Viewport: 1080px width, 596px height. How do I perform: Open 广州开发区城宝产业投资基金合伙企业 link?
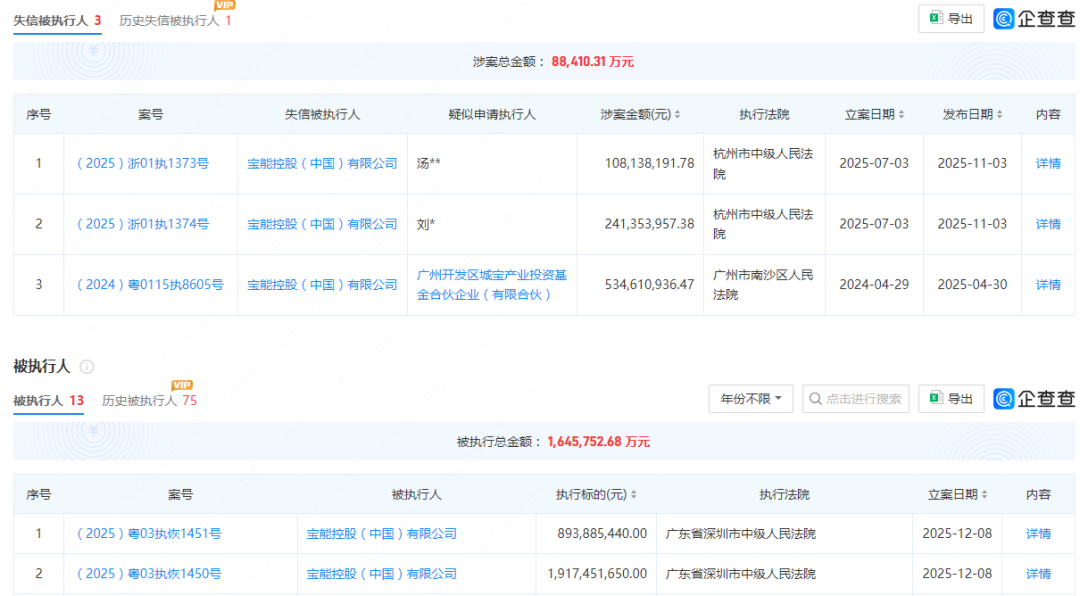coord(491,284)
